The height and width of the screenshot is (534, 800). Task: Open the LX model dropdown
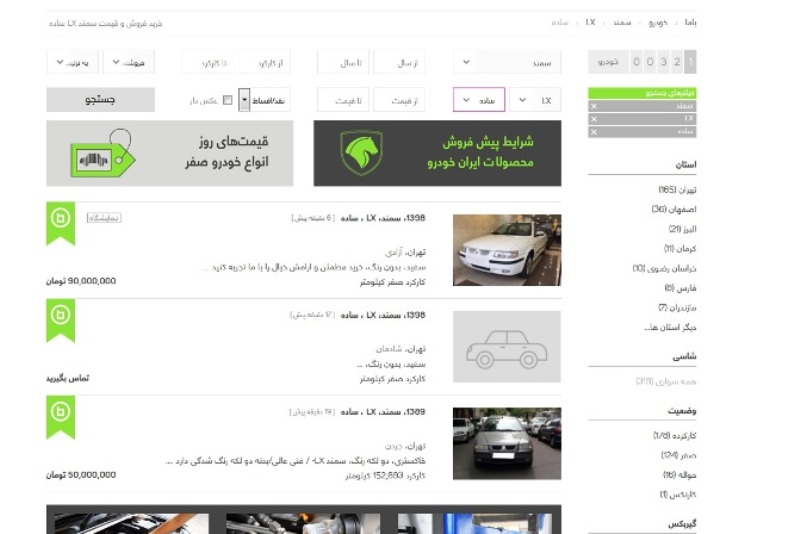point(535,100)
